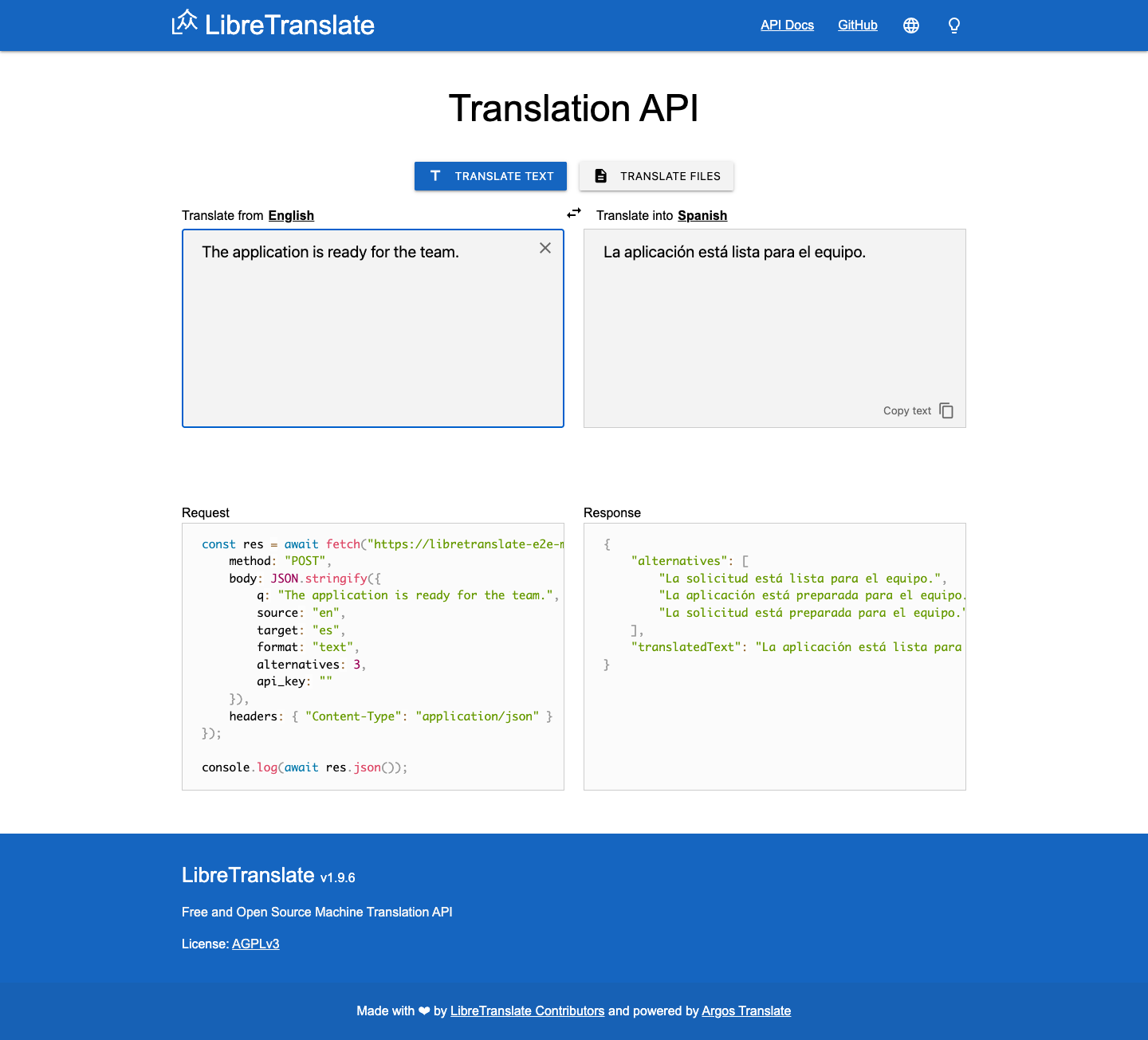The height and width of the screenshot is (1040, 1148).
Task: Click the version text "v1.9.6"
Action: [338, 877]
